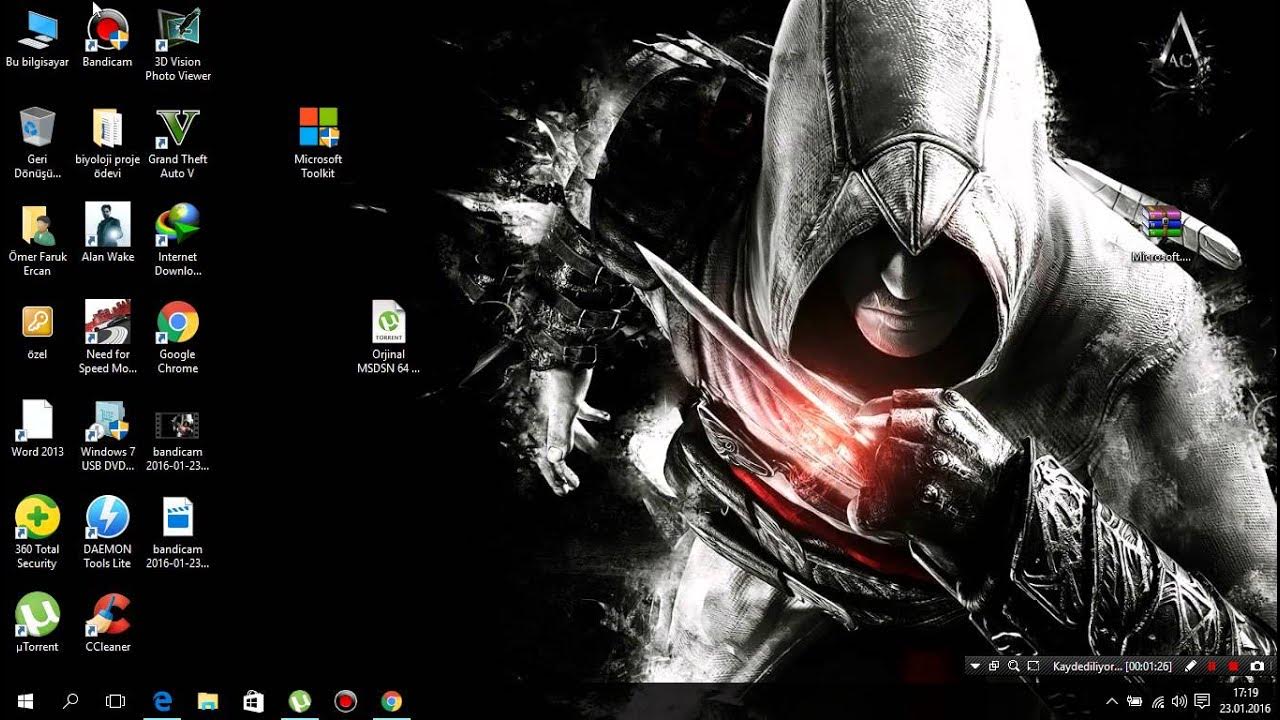Image resolution: width=1280 pixels, height=720 pixels.
Task: Launch Alan Wake game shortcut
Action: [107, 233]
